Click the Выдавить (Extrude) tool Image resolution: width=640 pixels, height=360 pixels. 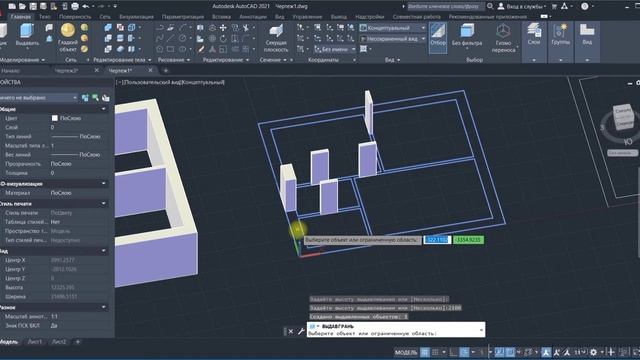27,35
